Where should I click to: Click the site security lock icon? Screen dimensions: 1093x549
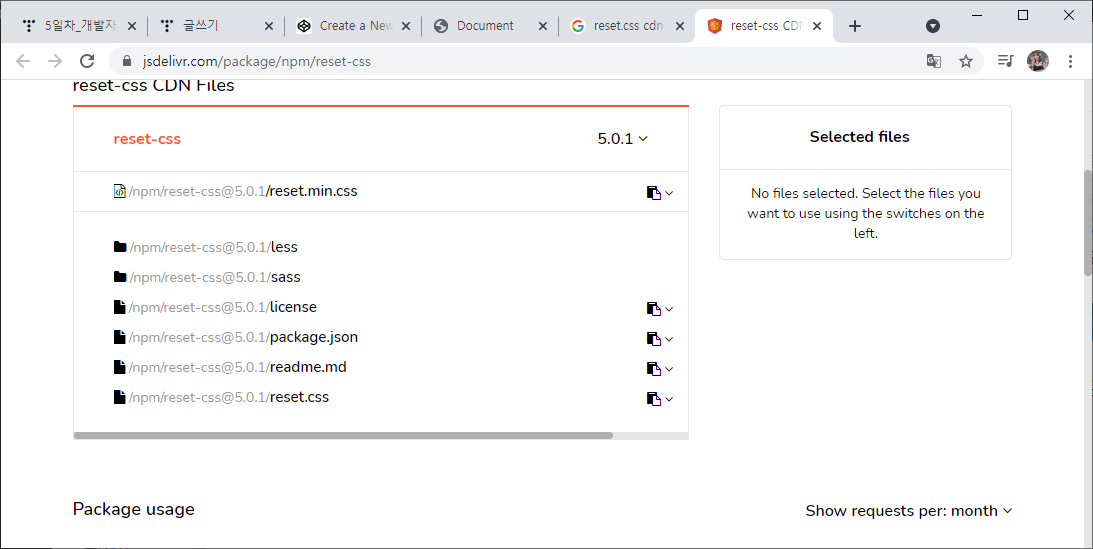127,61
